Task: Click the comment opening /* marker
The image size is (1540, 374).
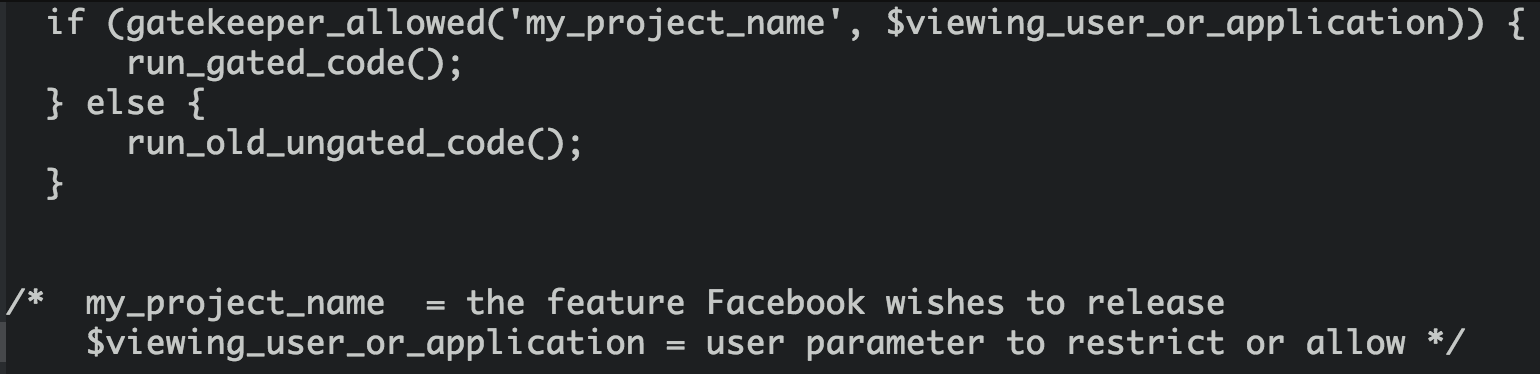Action: pos(26,302)
